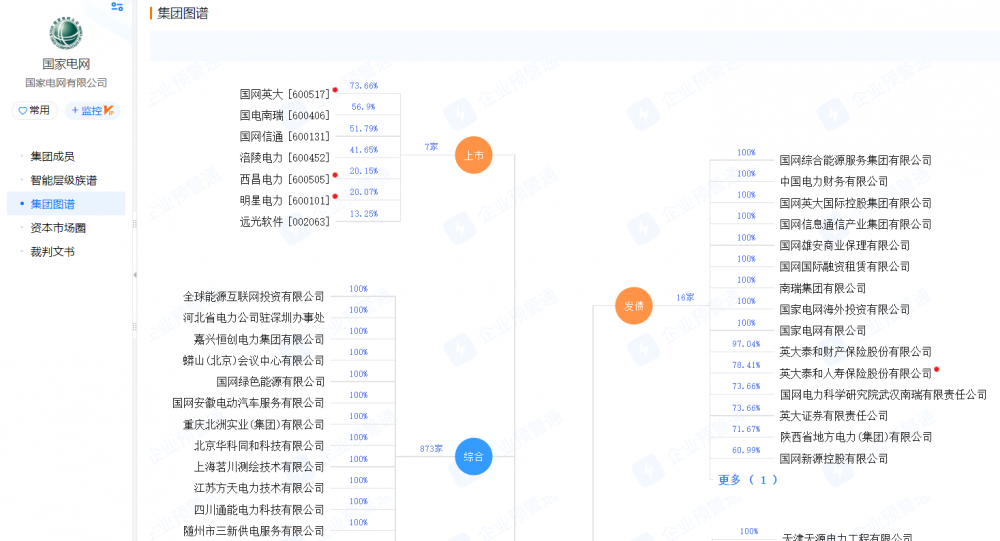Image resolution: width=1000 pixels, height=541 pixels.
Task: Open the settings toggle icon above logo
Action: pyautogui.click(x=117, y=6)
